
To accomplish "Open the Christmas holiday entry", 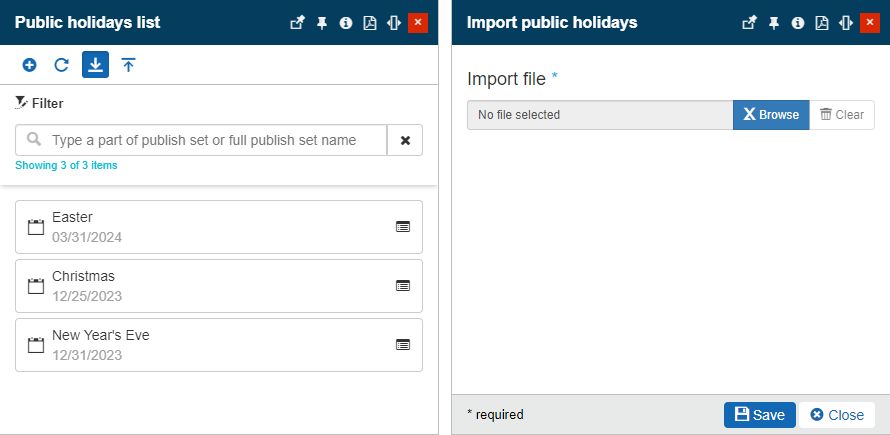I will tap(219, 286).
